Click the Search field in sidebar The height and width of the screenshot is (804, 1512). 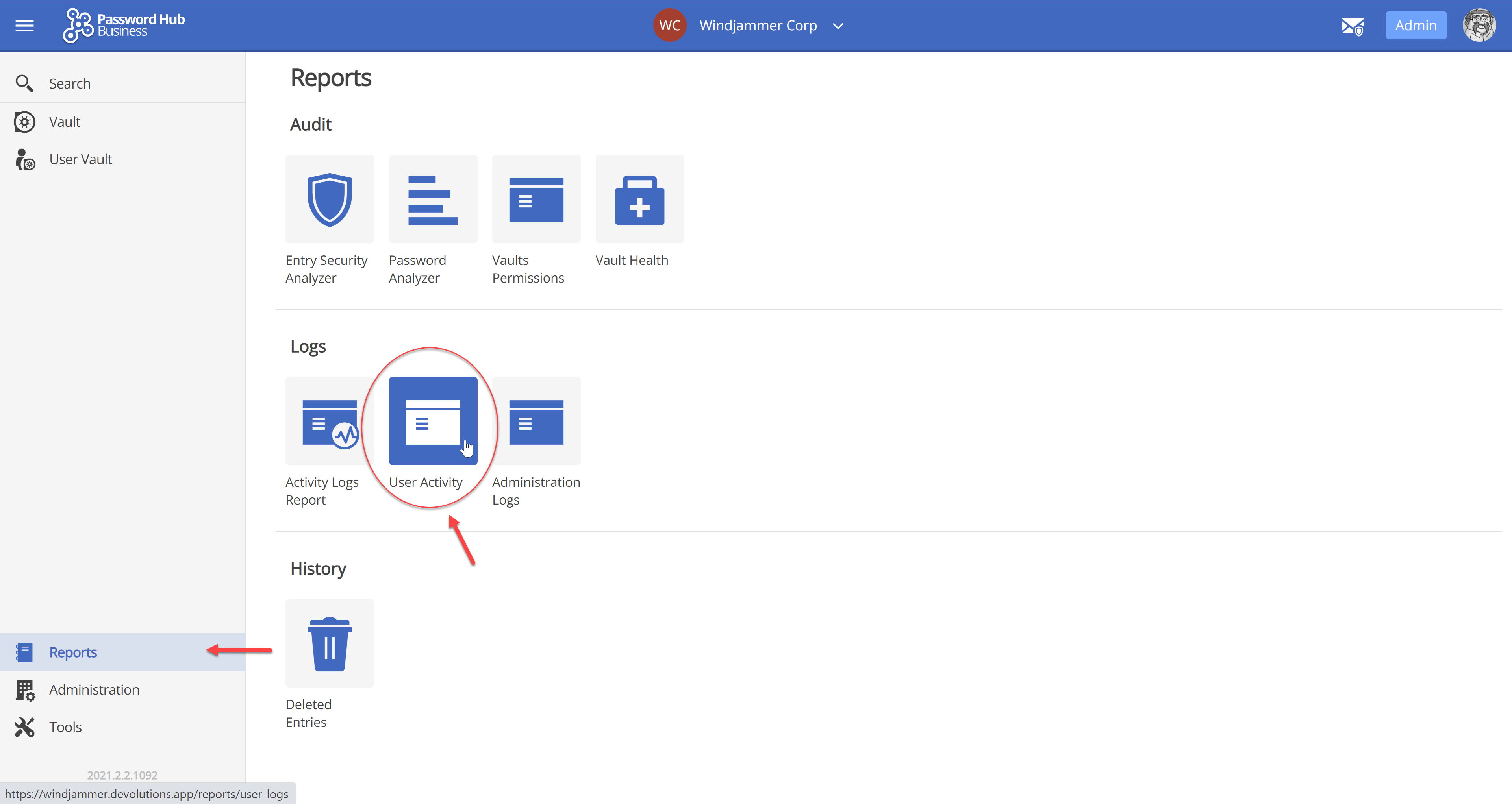click(x=70, y=84)
